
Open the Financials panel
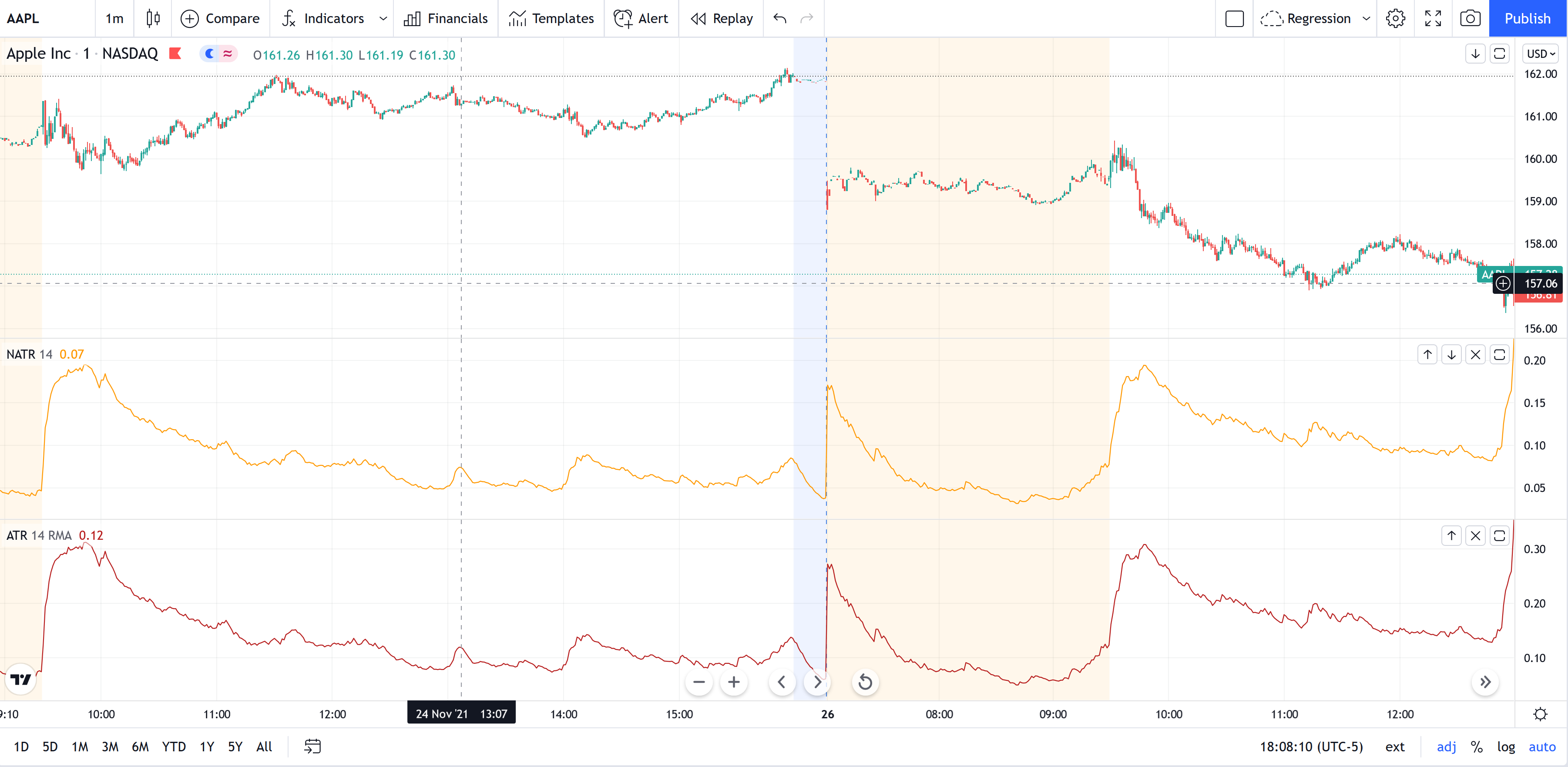click(x=446, y=18)
